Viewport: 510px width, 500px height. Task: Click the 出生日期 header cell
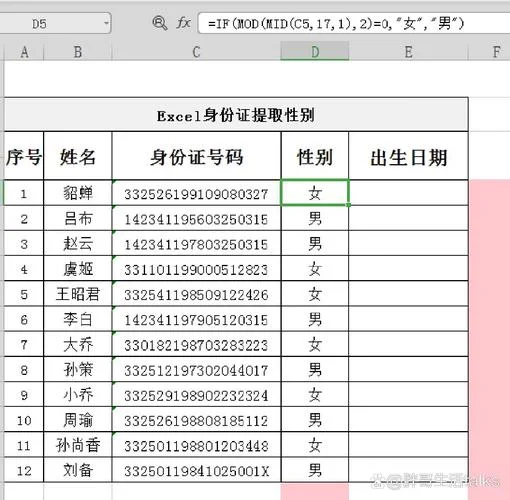pos(408,156)
